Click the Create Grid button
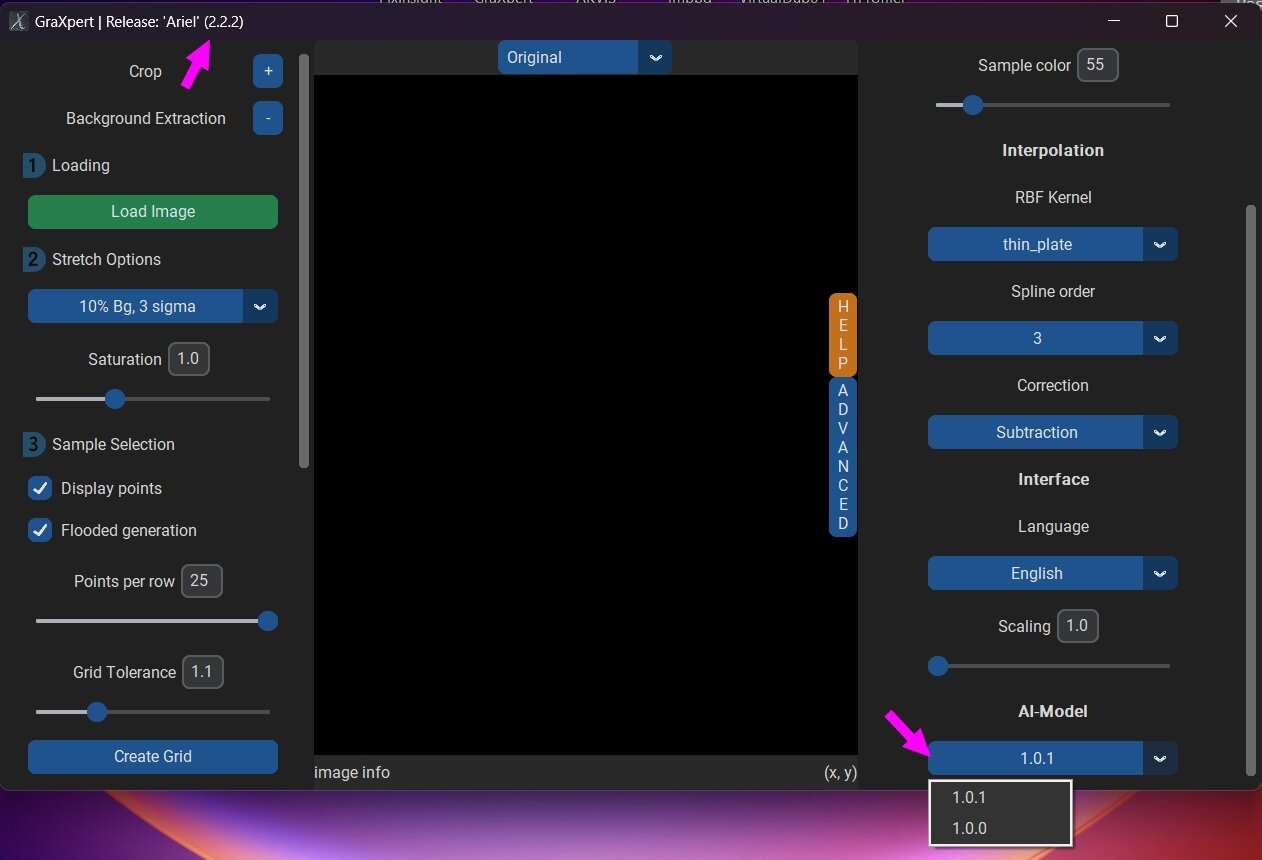 tap(153, 757)
